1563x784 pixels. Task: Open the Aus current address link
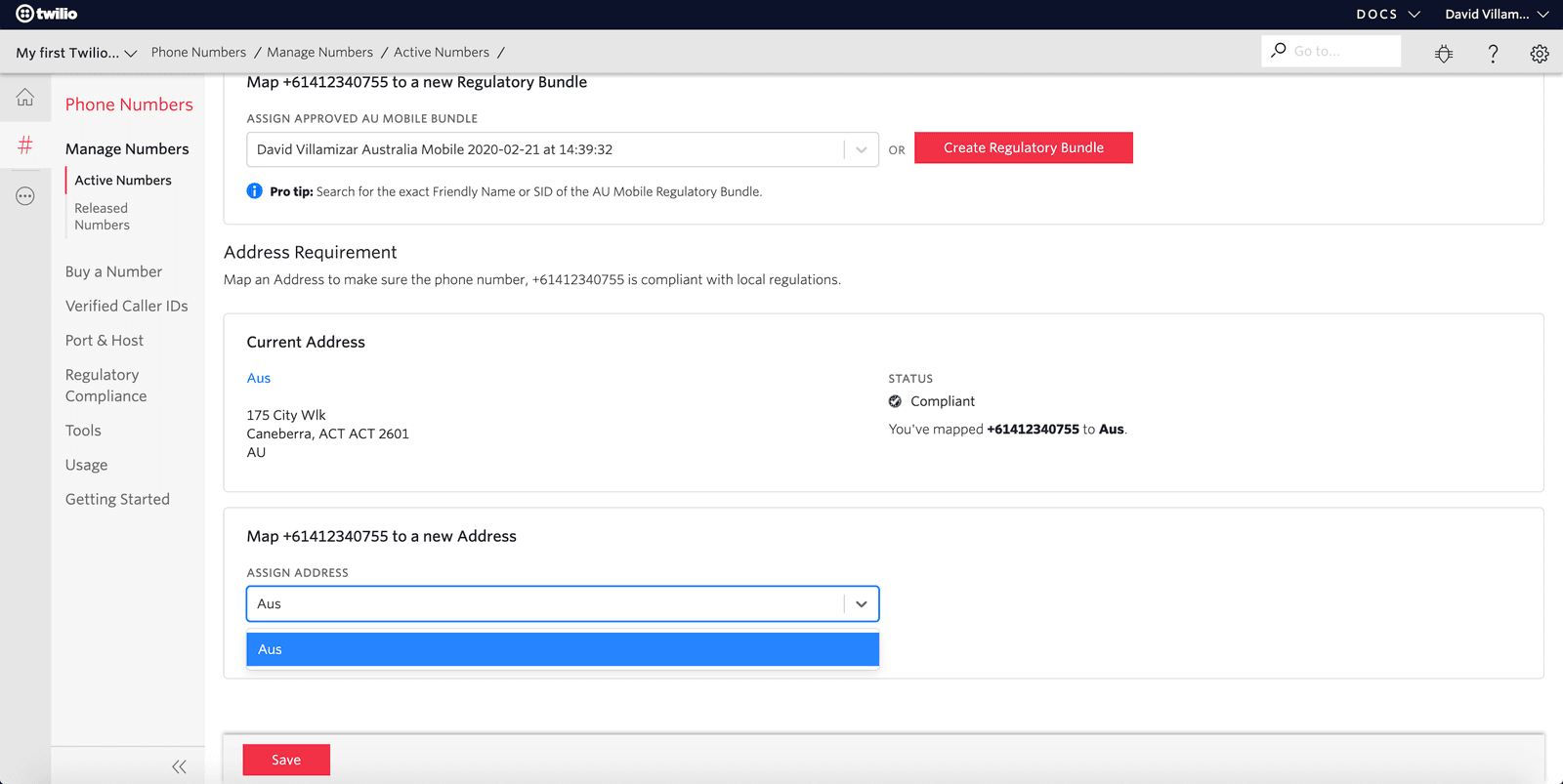[x=258, y=378]
